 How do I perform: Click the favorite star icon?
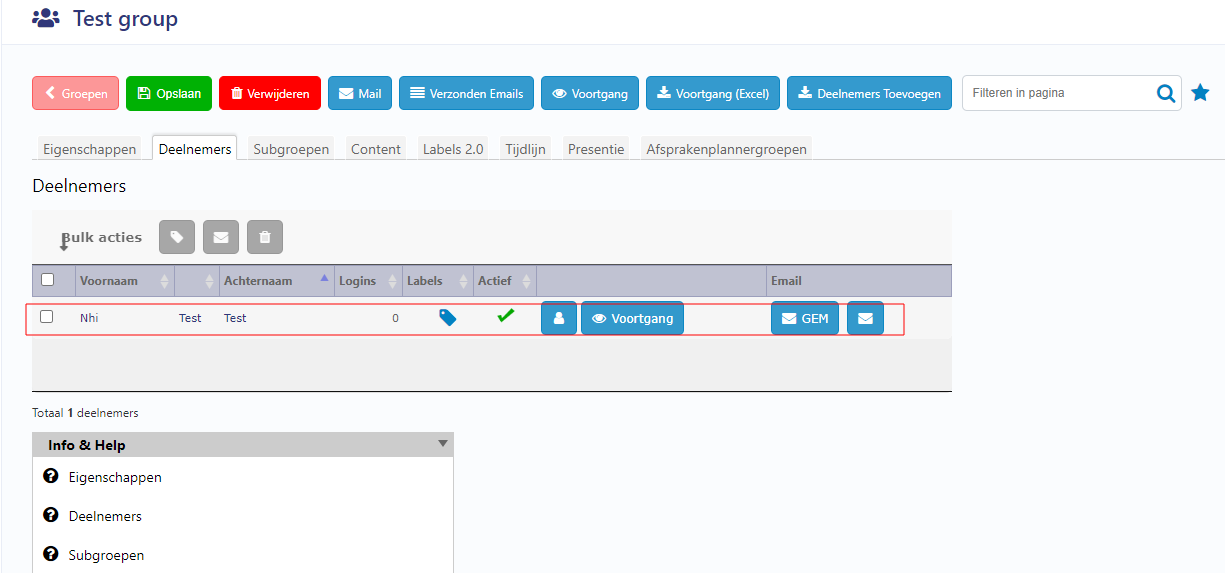point(1200,93)
